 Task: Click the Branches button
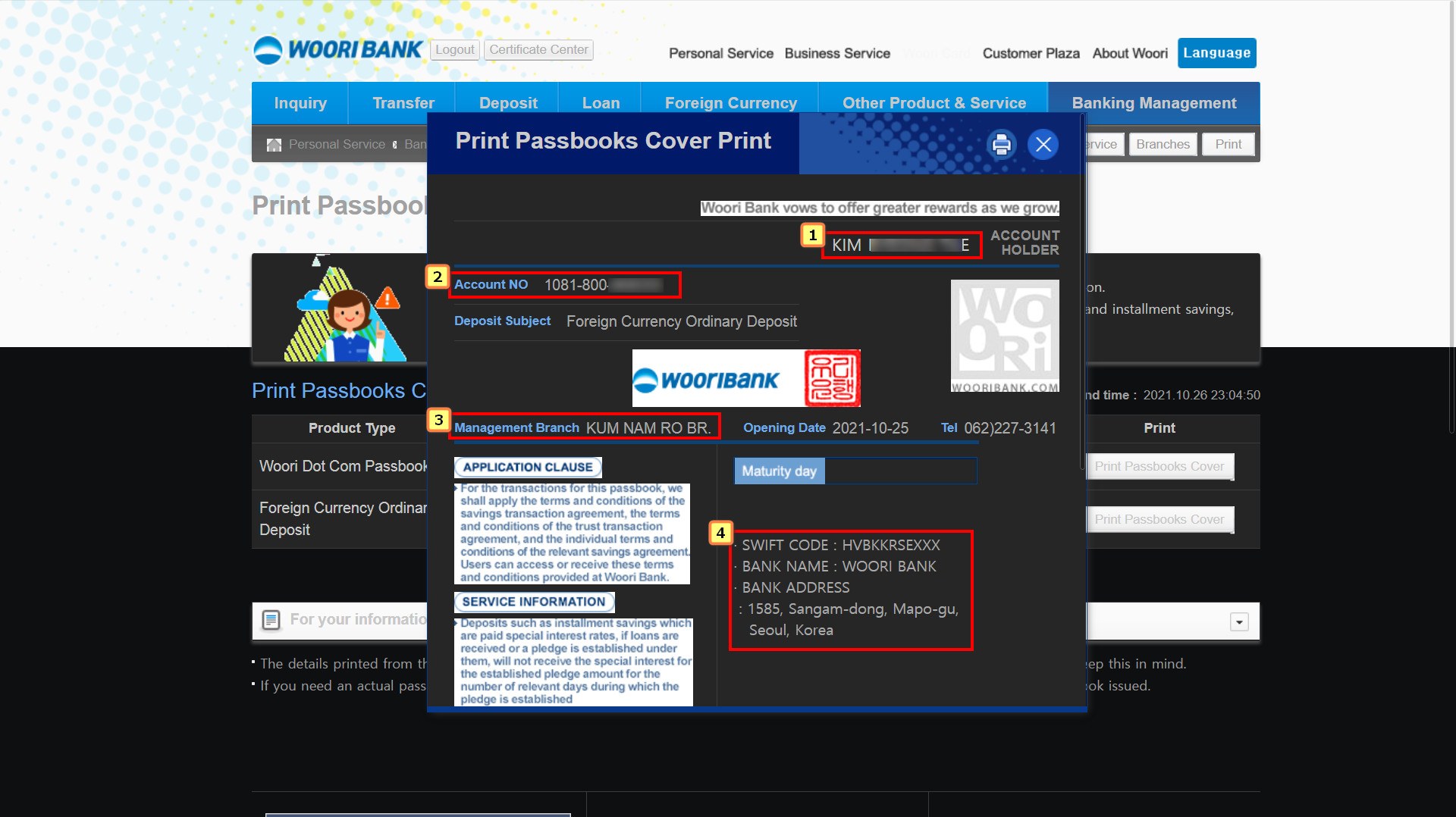1163,145
